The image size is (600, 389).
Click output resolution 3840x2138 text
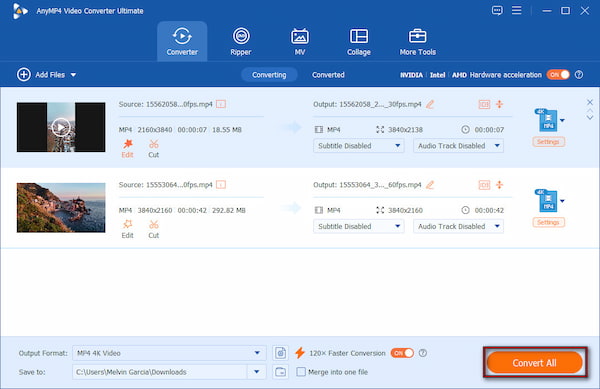pos(405,130)
